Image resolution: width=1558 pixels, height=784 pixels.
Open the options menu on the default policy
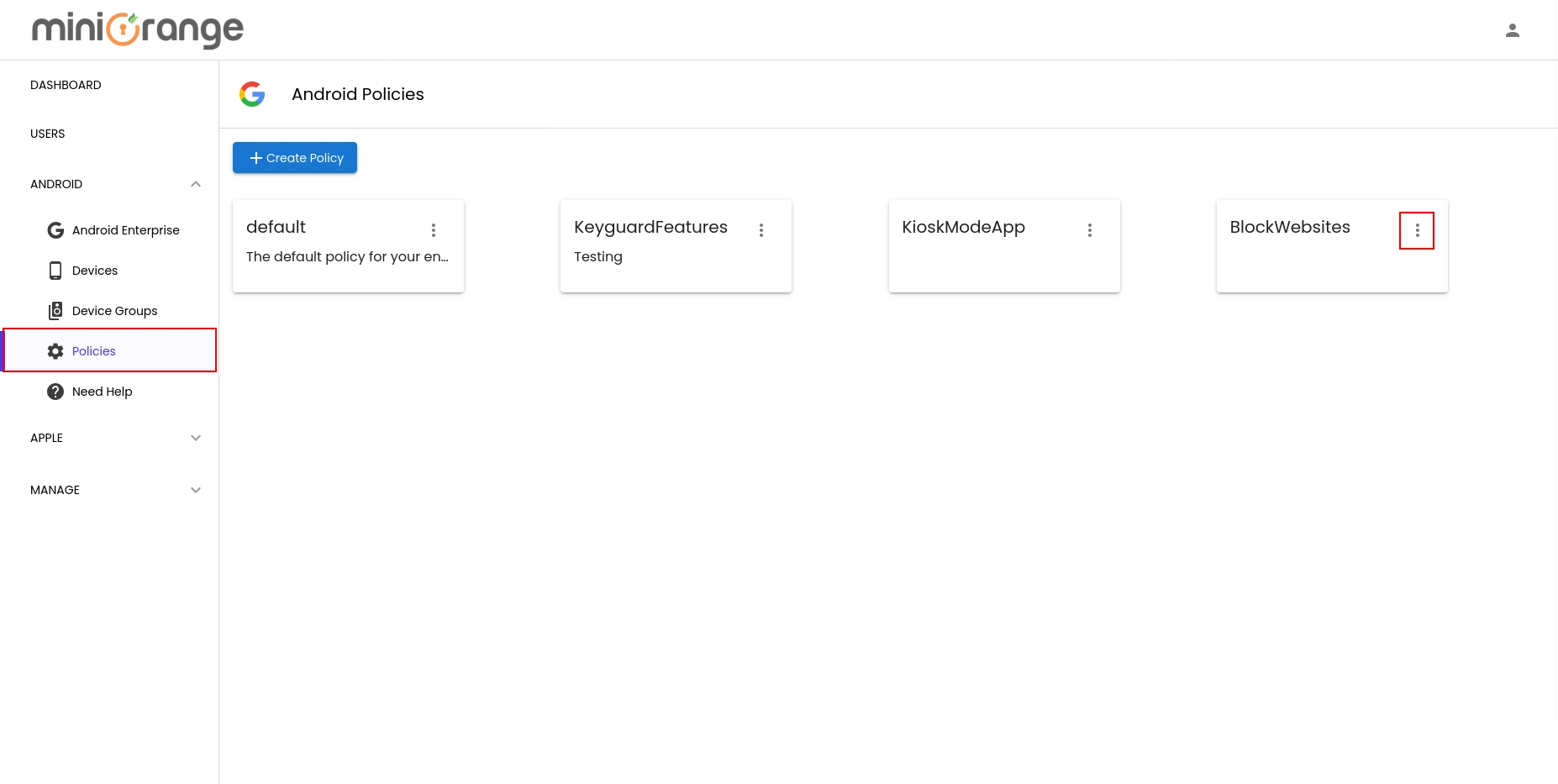coord(434,229)
